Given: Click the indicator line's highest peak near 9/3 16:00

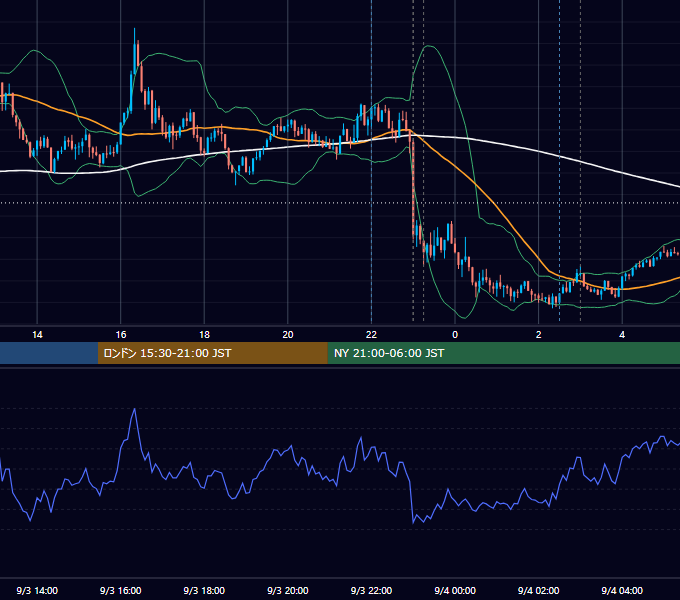Looking at the screenshot, I should pyautogui.click(x=134, y=409).
